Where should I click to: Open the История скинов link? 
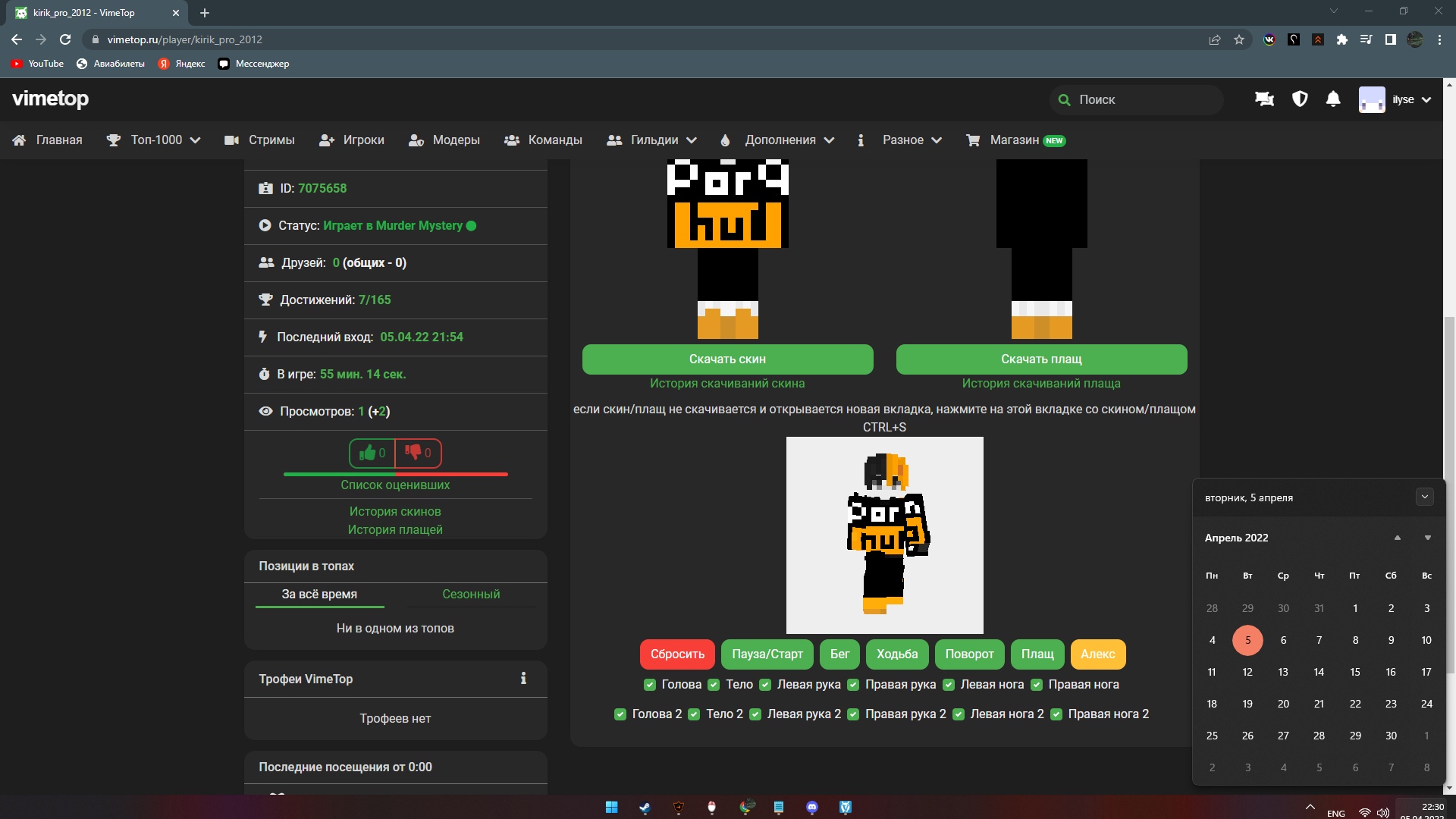tap(395, 512)
